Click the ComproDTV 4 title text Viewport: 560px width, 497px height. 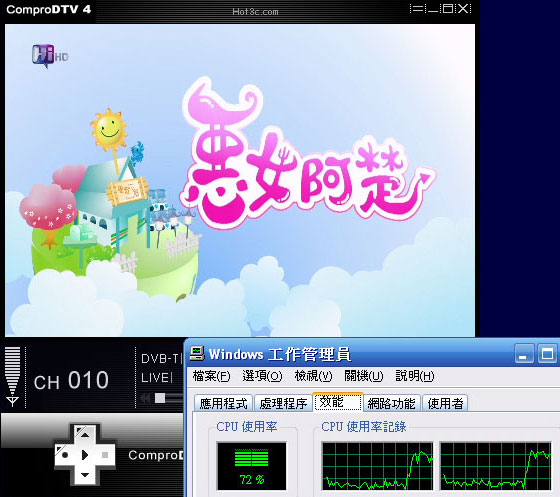click(x=49, y=9)
